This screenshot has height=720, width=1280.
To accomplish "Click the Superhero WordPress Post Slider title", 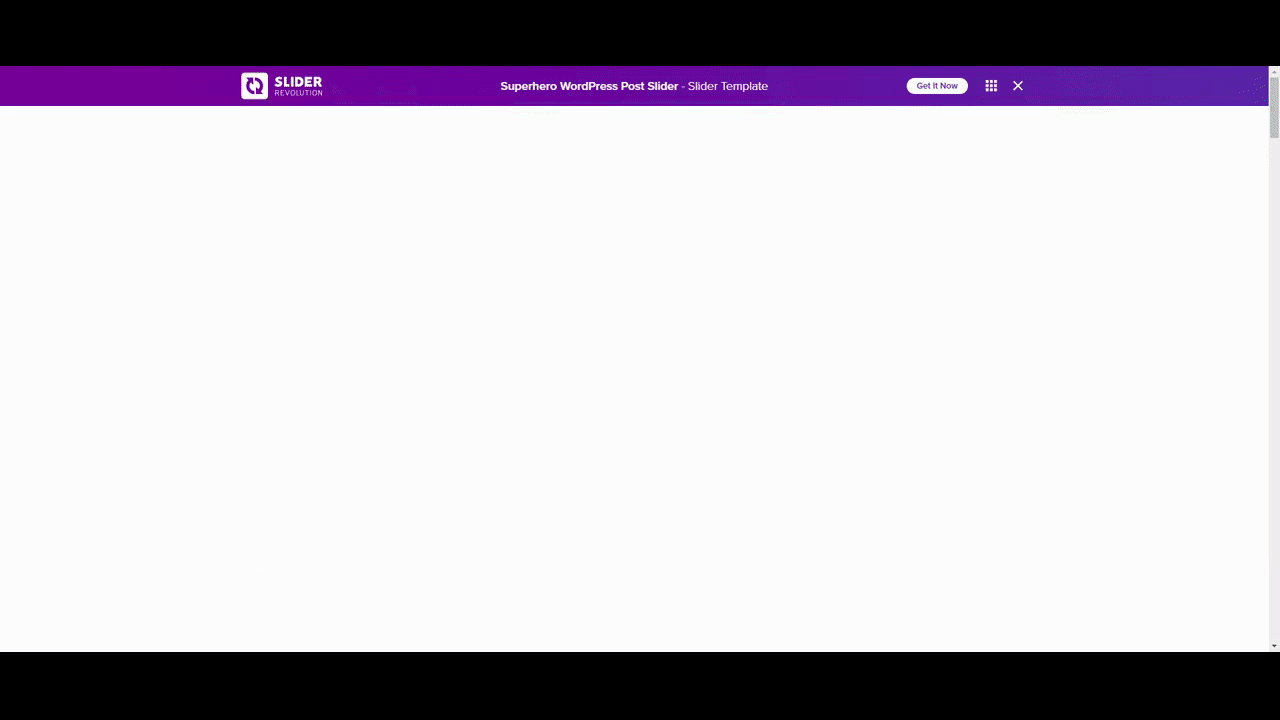I will (x=589, y=86).
